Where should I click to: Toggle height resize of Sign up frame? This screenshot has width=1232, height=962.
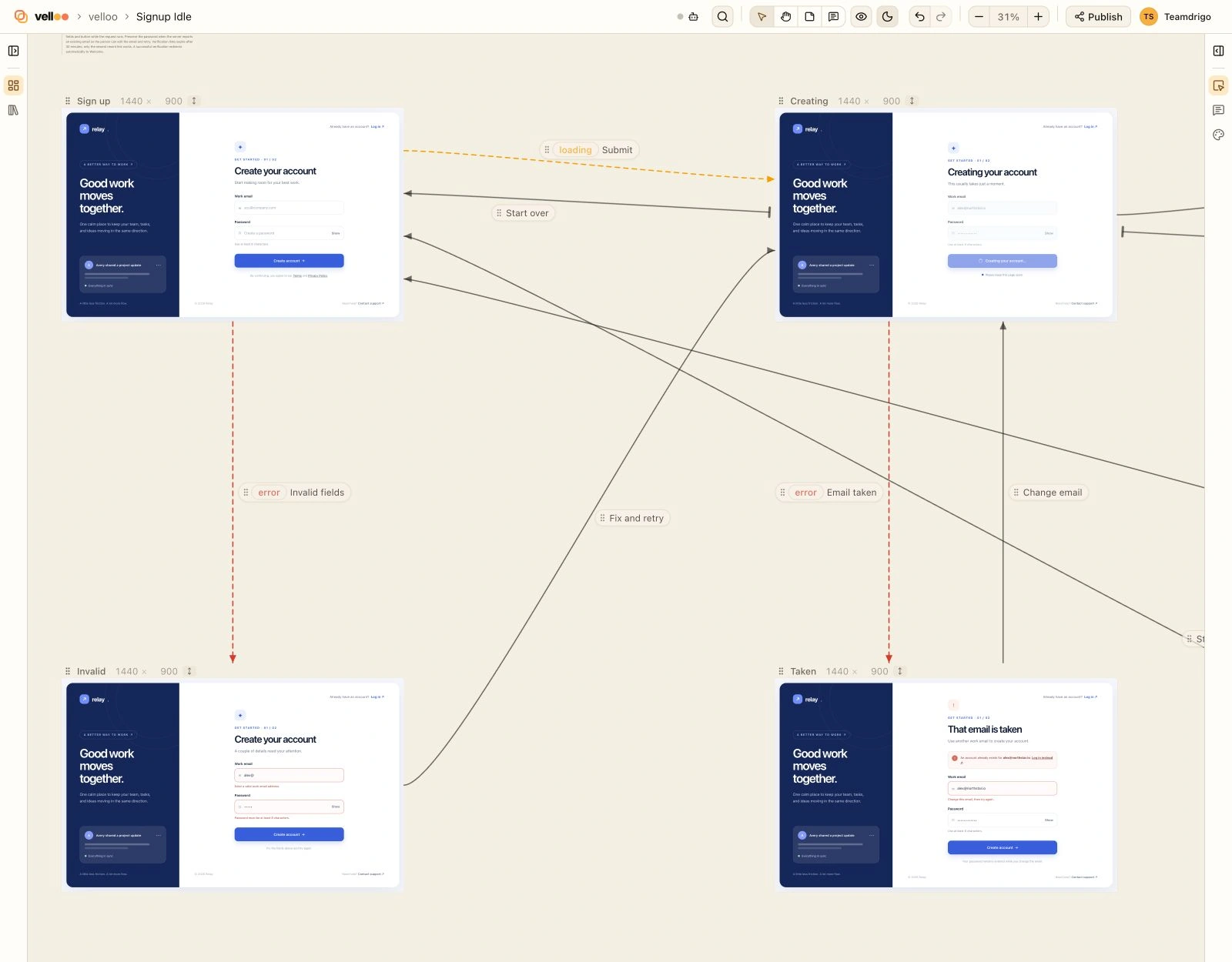194,101
